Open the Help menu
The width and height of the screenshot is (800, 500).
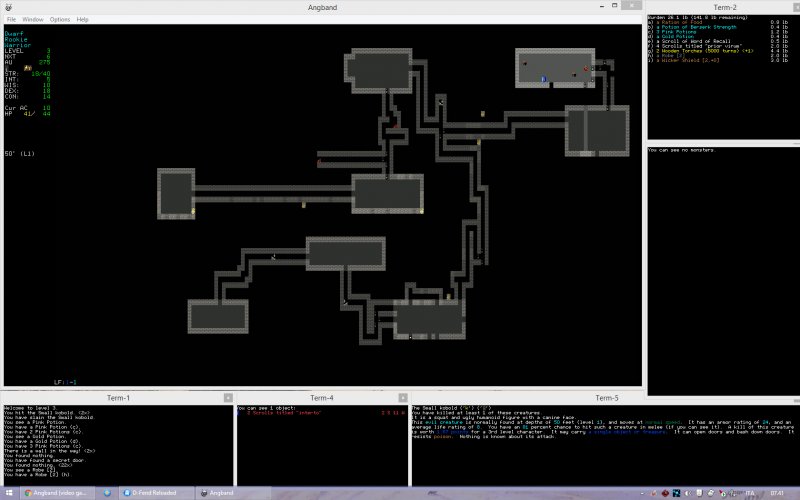click(x=83, y=19)
